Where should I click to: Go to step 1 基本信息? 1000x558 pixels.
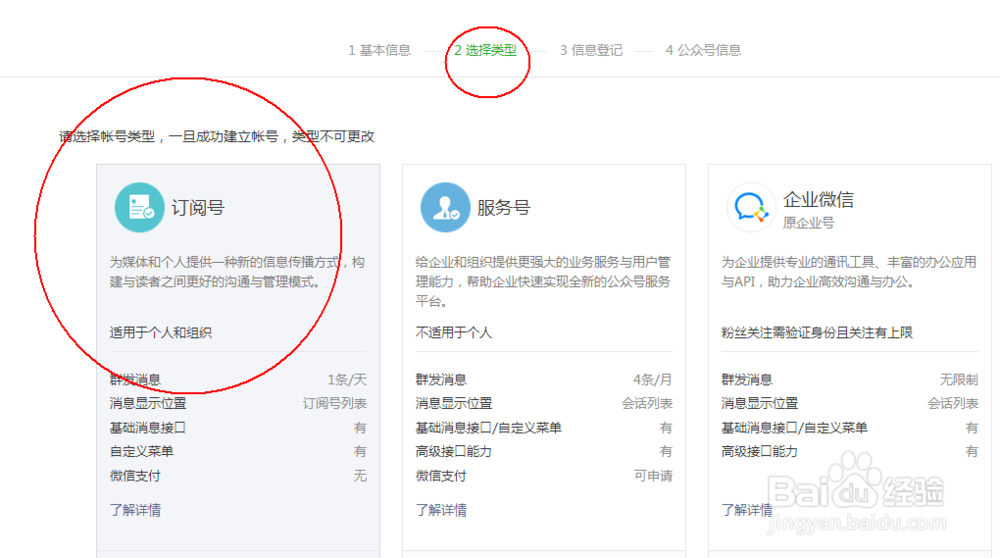[379, 50]
